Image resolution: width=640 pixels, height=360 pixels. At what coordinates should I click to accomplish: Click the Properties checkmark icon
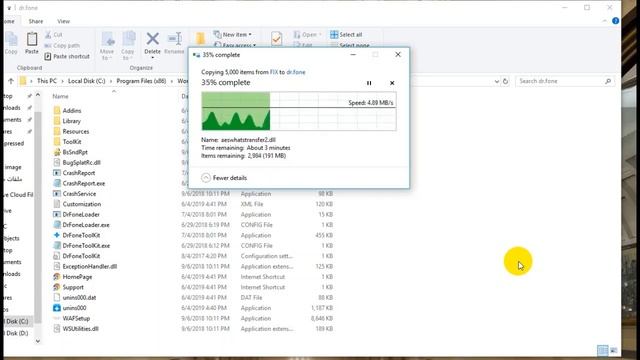point(276,39)
